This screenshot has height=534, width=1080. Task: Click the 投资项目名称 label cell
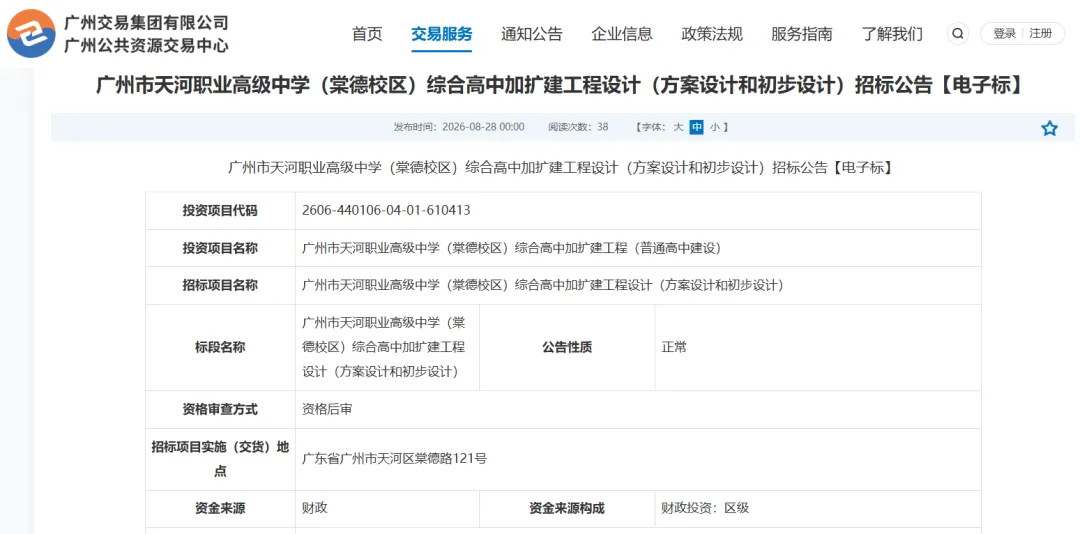220,248
